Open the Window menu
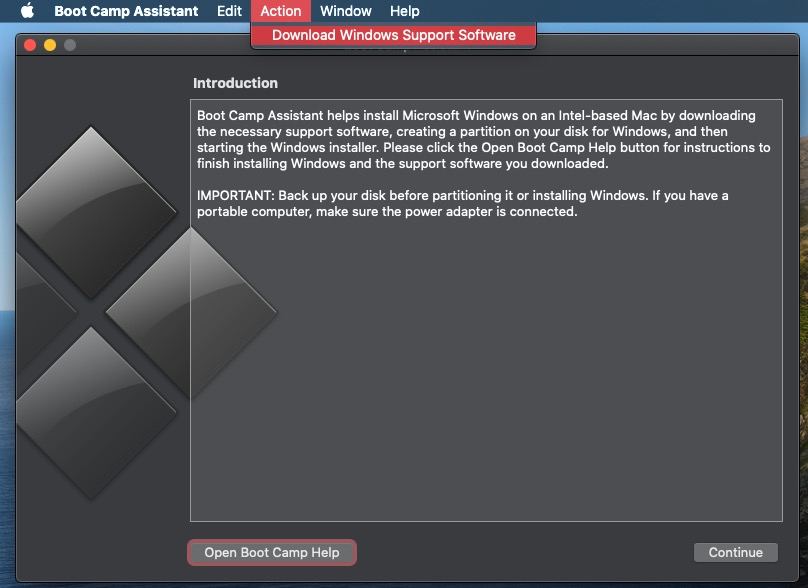Viewport: 808px width, 588px height. (345, 11)
